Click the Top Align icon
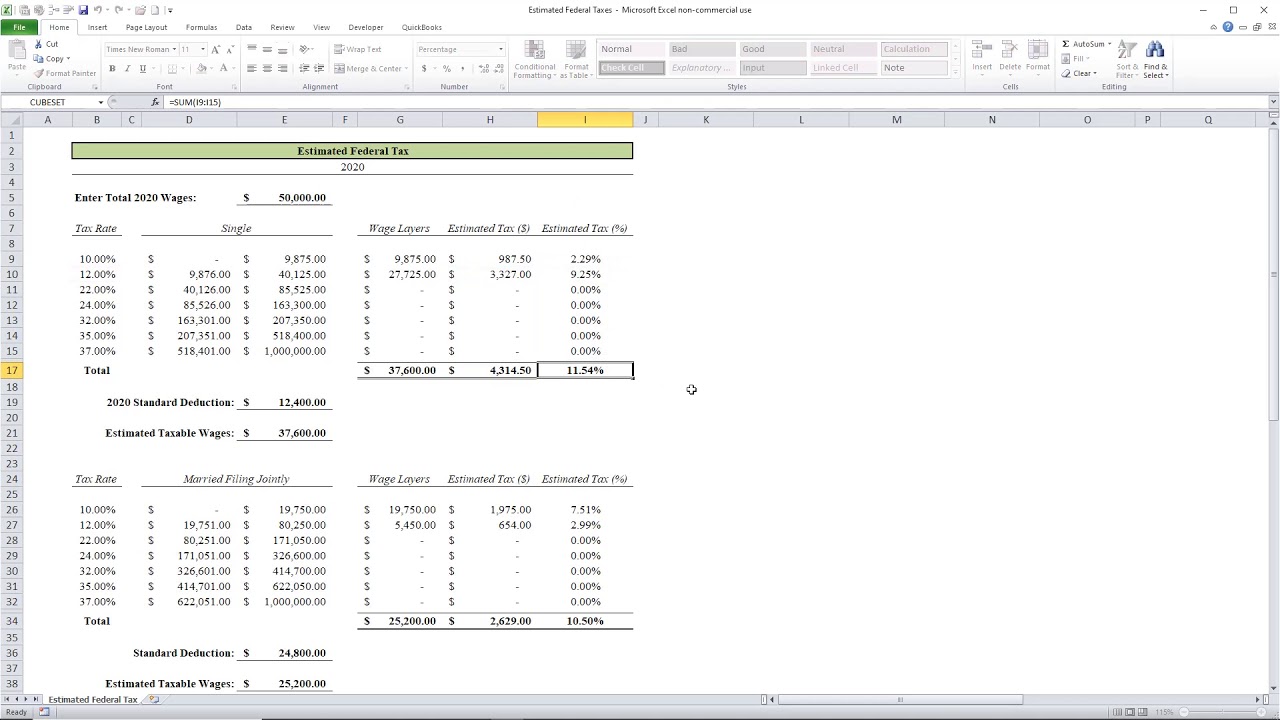This screenshot has width=1280, height=720. 252,49
